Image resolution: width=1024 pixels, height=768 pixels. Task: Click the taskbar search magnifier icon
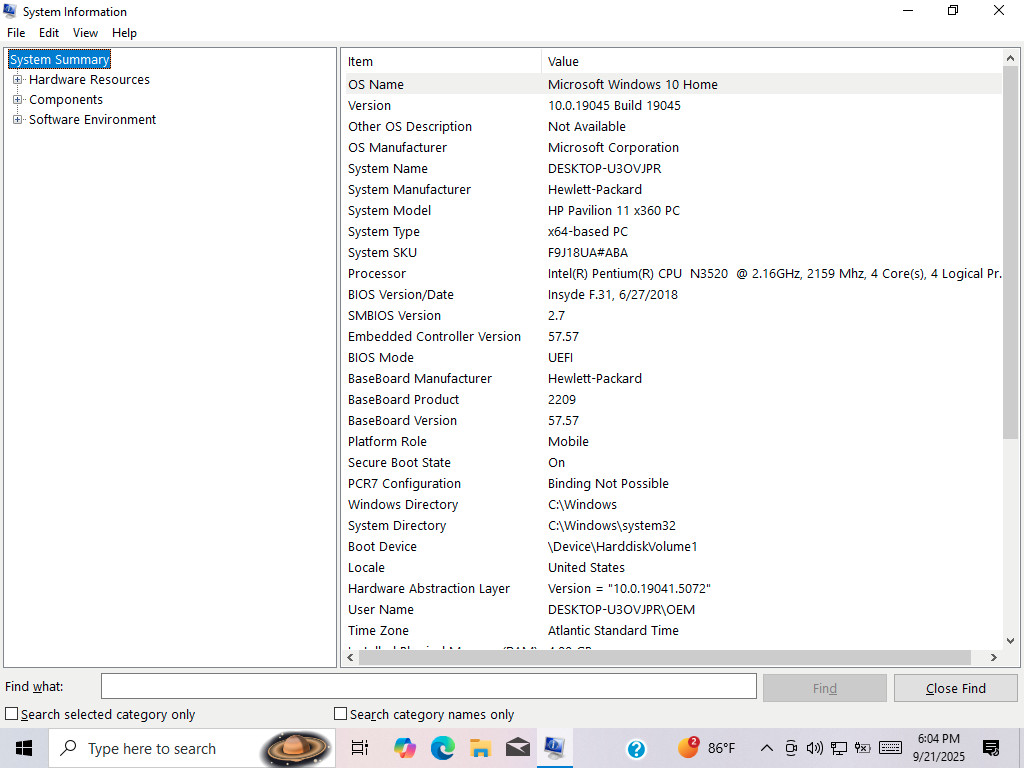69,748
